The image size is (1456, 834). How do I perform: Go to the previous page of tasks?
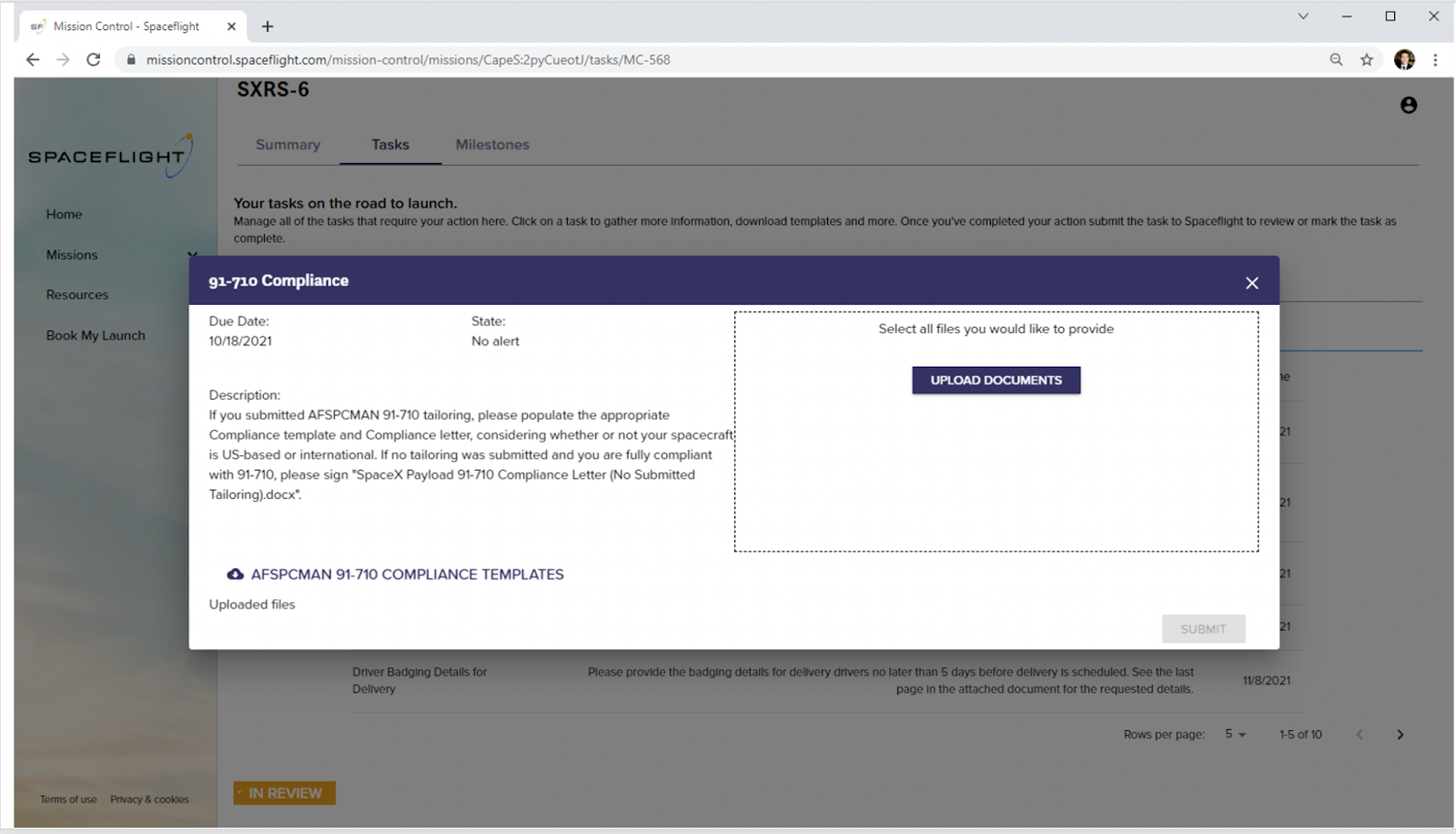pyautogui.click(x=1360, y=735)
